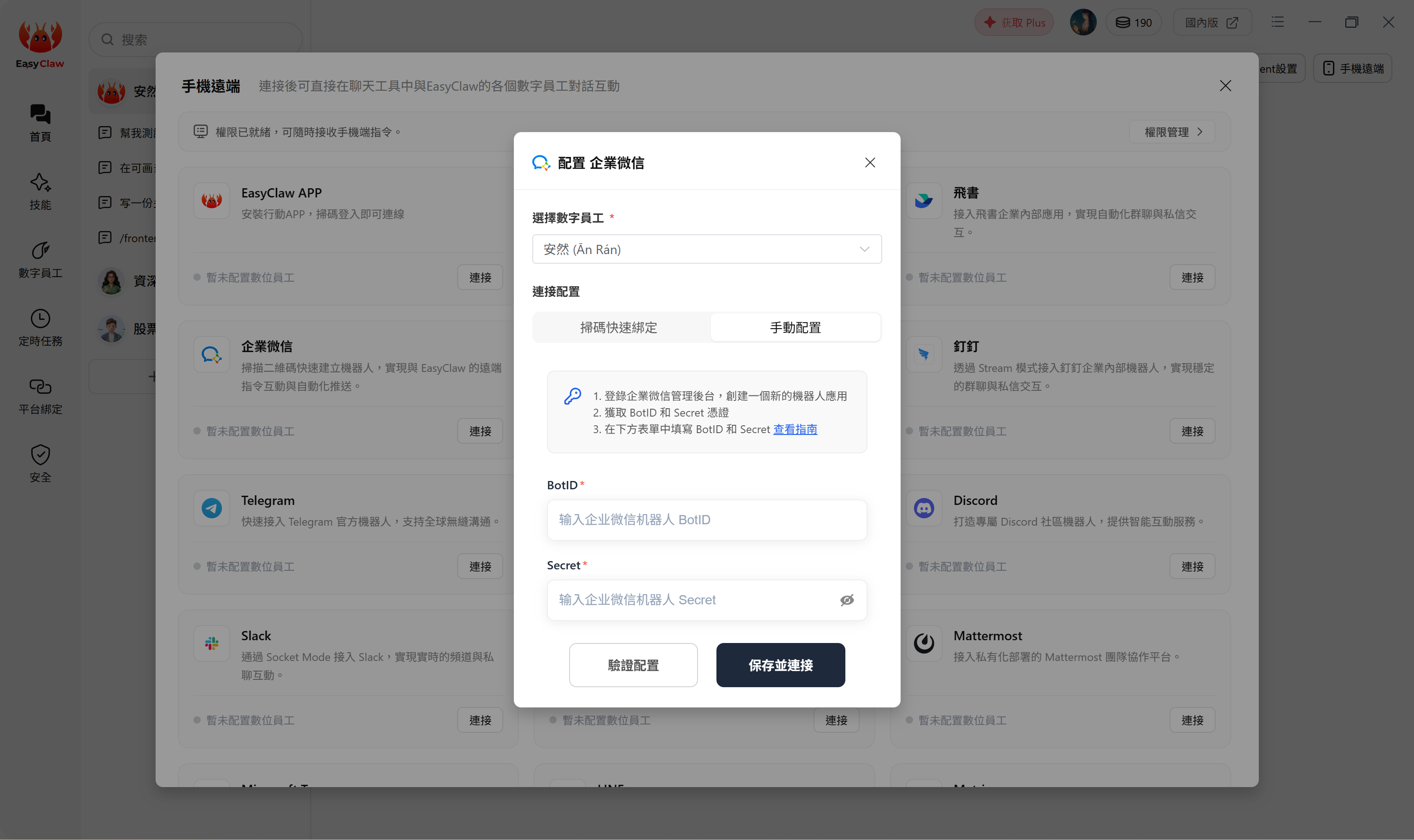The height and width of the screenshot is (840, 1414).
Task: Open the 在可画 chat item
Action: point(128,168)
